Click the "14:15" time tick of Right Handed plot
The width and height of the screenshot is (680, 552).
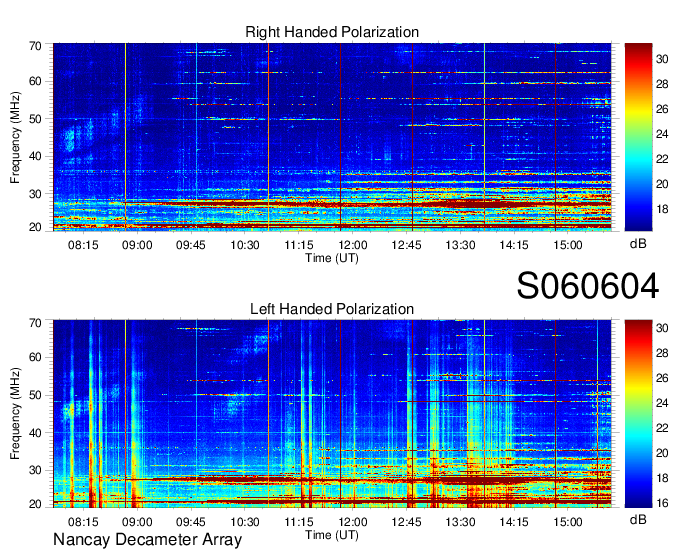514,245
